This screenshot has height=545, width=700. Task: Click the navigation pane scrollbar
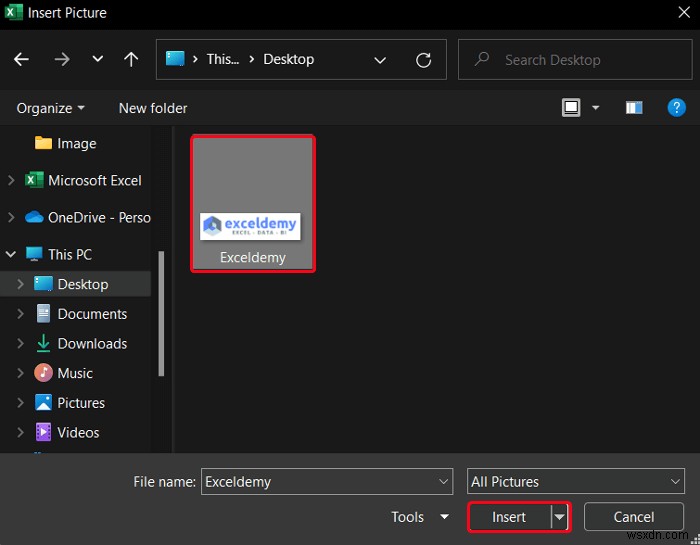click(x=161, y=314)
